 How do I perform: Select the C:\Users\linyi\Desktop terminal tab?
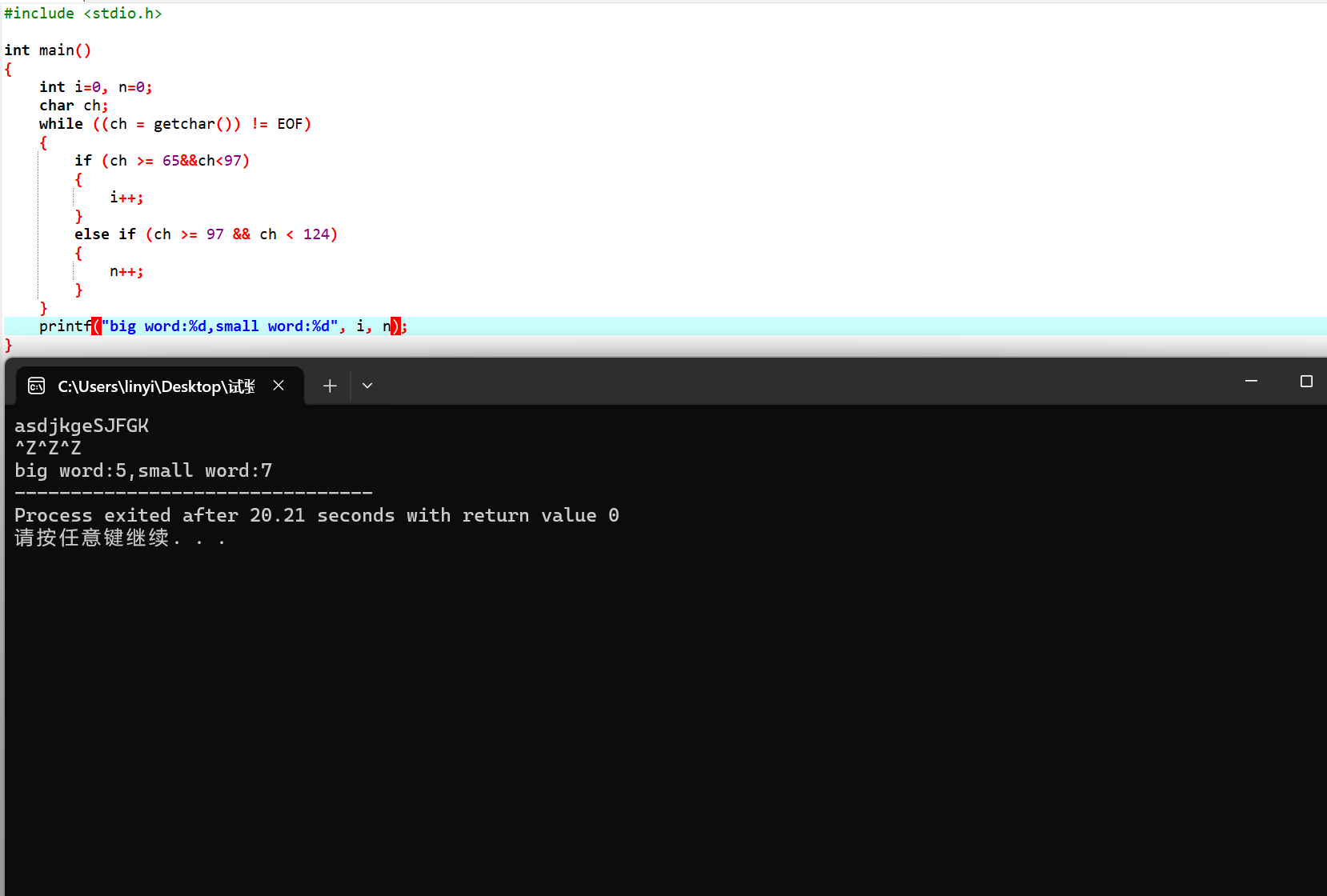pos(160,386)
